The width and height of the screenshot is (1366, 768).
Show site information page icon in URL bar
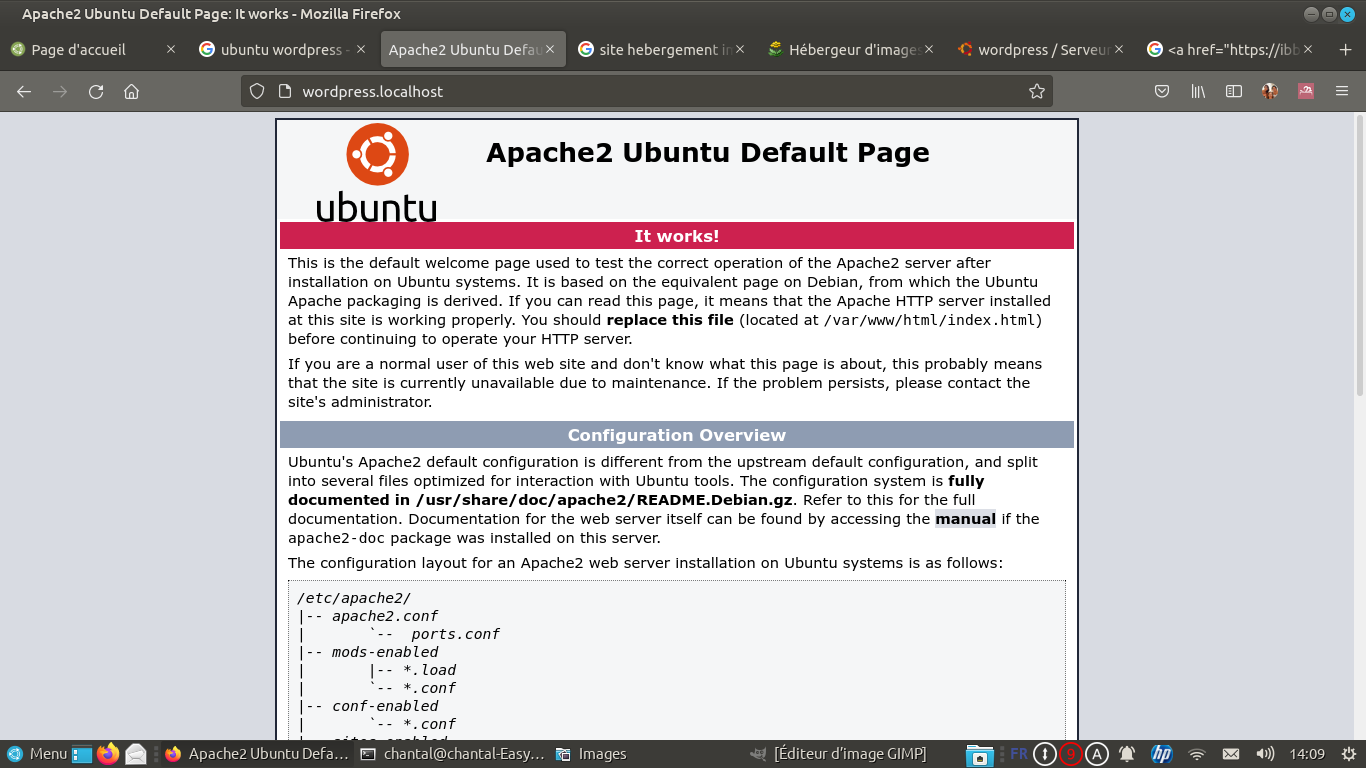(284, 91)
